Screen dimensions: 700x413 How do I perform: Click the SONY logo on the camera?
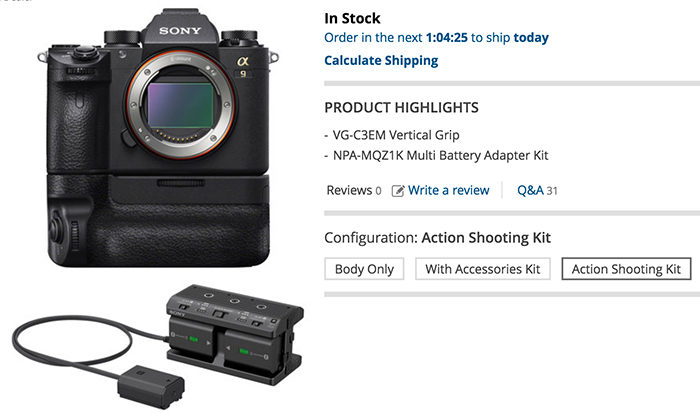(x=180, y=31)
